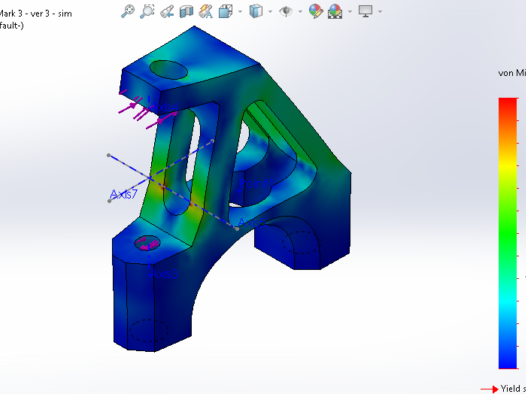The image size is (526, 394).
Task: Open the Apply Scene dropdown arrow
Action: click(350, 11)
